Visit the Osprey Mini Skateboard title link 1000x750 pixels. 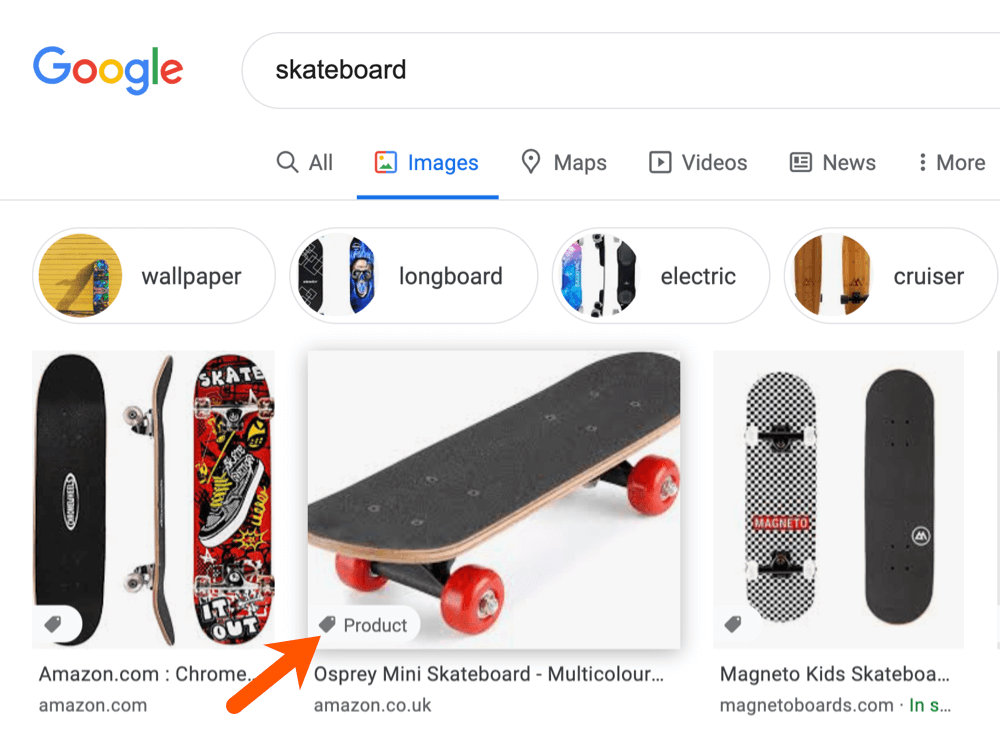click(489, 674)
